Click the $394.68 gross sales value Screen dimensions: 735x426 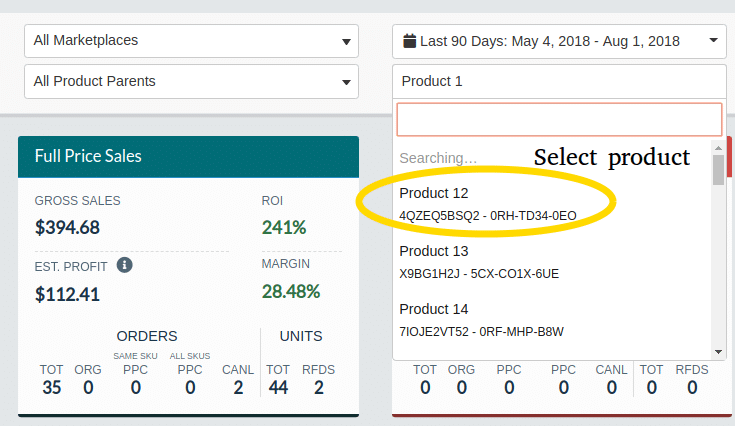(67, 228)
